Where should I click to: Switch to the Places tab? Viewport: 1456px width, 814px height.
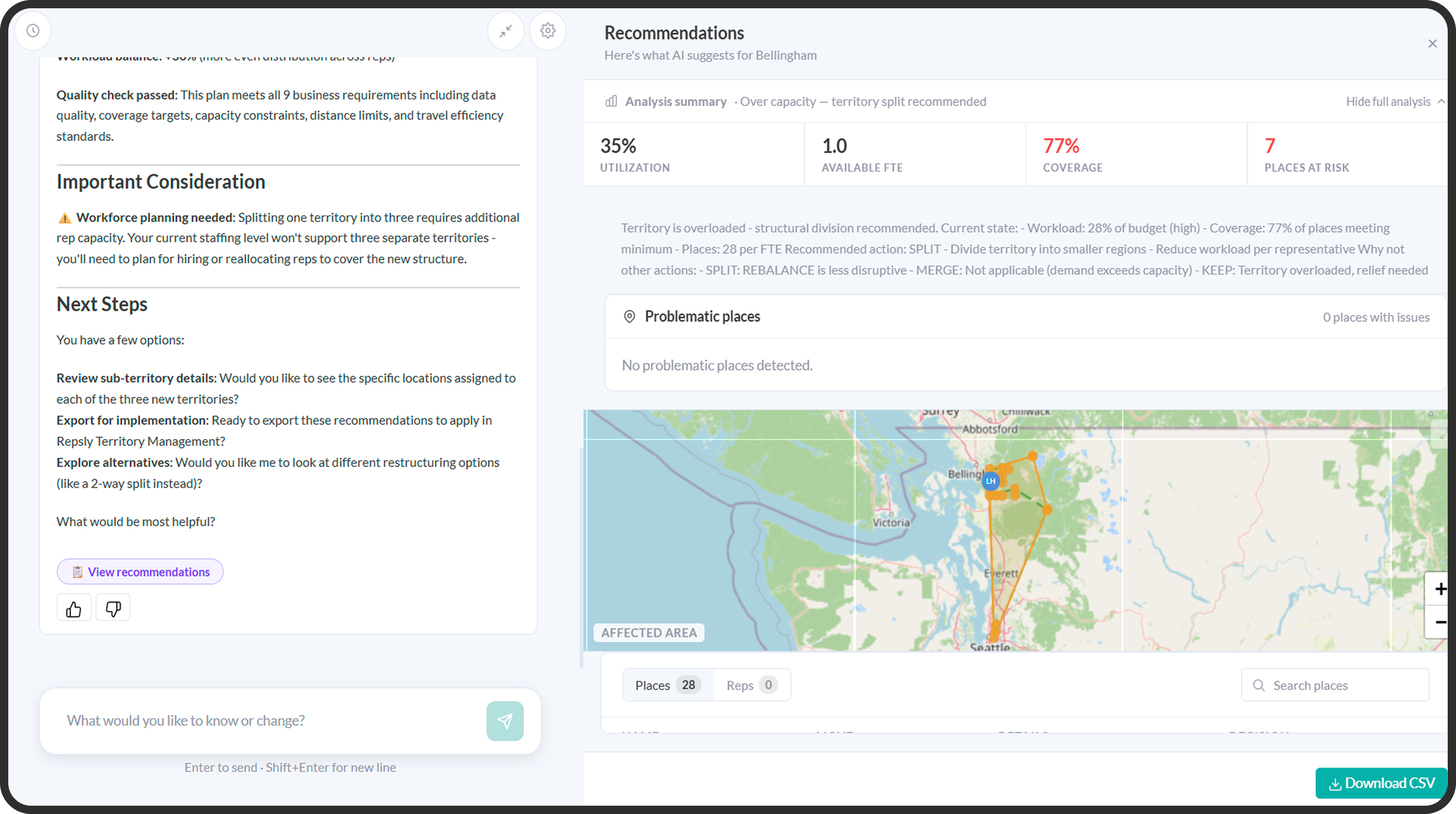click(667, 685)
